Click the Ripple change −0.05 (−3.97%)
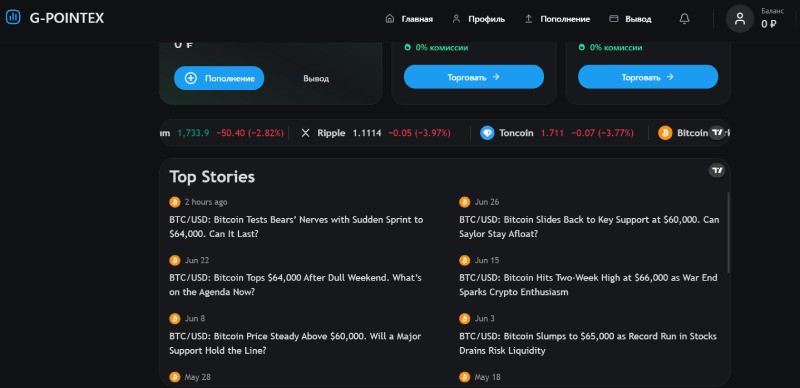This screenshot has height=388, width=800. click(x=419, y=133)
